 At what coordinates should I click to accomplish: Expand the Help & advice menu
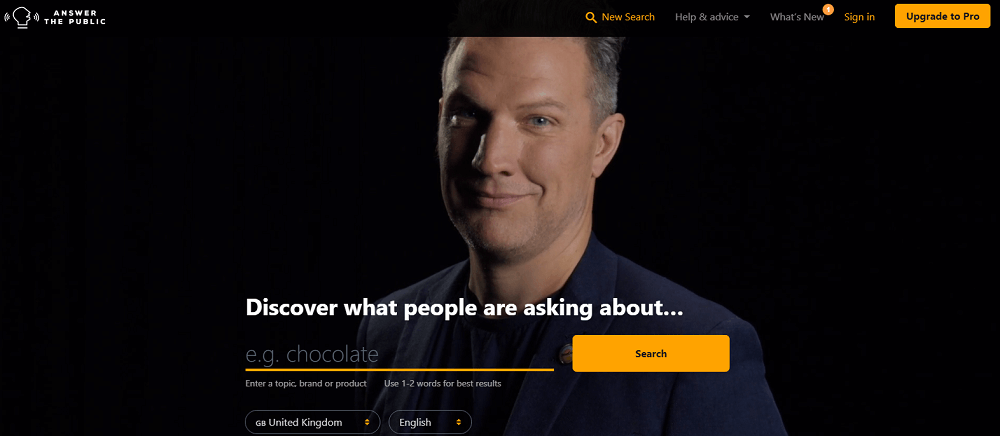point(712,17)
